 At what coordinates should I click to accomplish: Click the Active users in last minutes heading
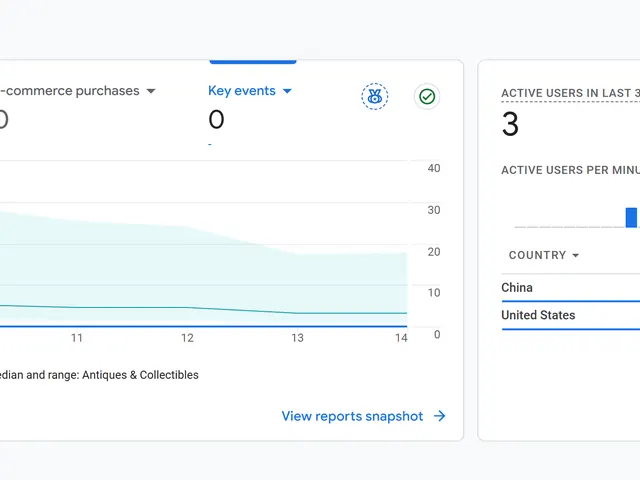571,93
